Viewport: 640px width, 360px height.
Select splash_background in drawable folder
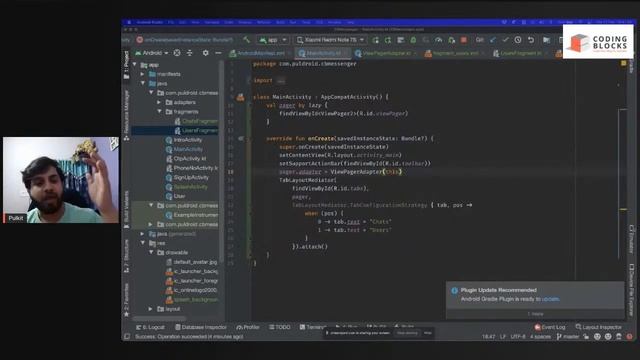pyautogui.click(x=192, y=300)
